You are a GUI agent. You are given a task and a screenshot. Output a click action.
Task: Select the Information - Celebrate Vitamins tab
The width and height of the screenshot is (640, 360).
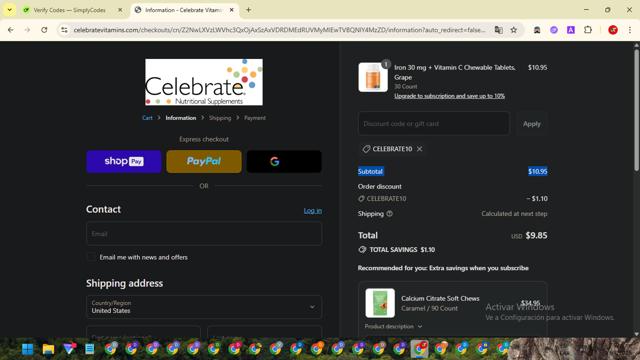click(x=183, y=10)
